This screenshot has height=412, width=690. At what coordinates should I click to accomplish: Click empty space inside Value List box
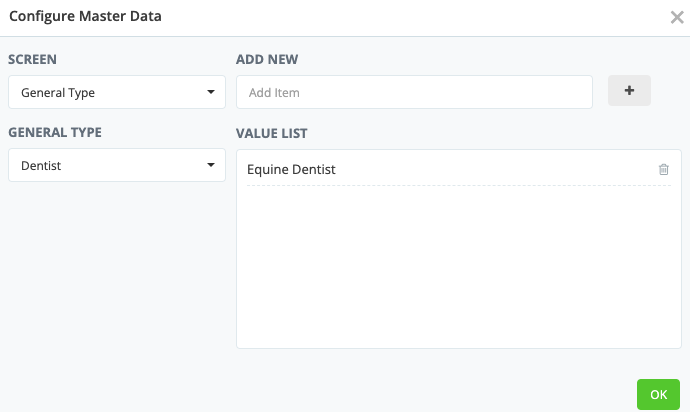click(458, 270)
